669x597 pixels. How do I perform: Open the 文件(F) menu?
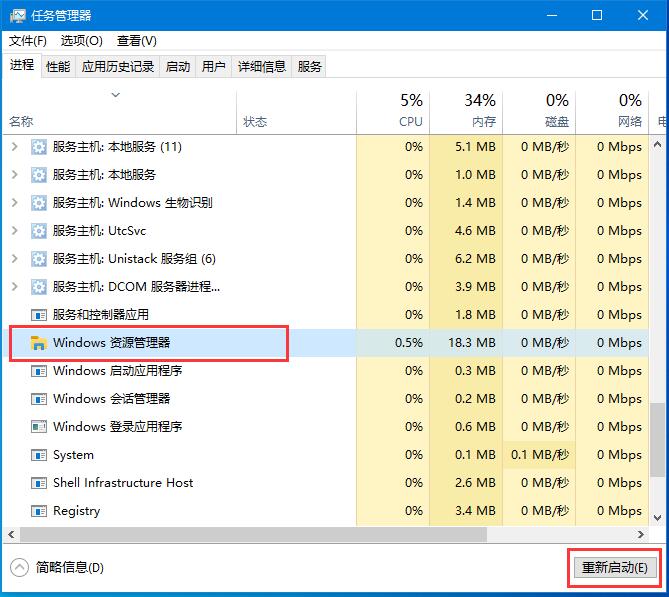coord(28,41)
